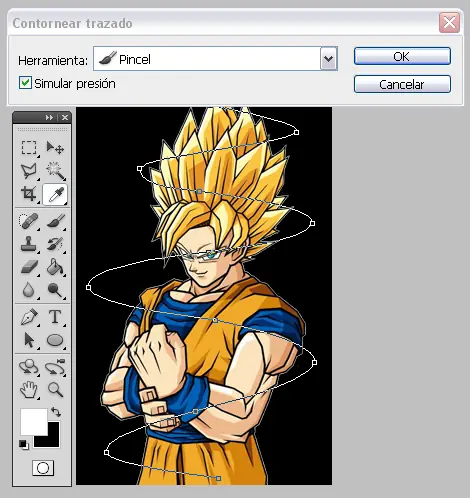Select the Blur droplet tool
Viewport: 470px width, 498px height.
coord(29,290)
